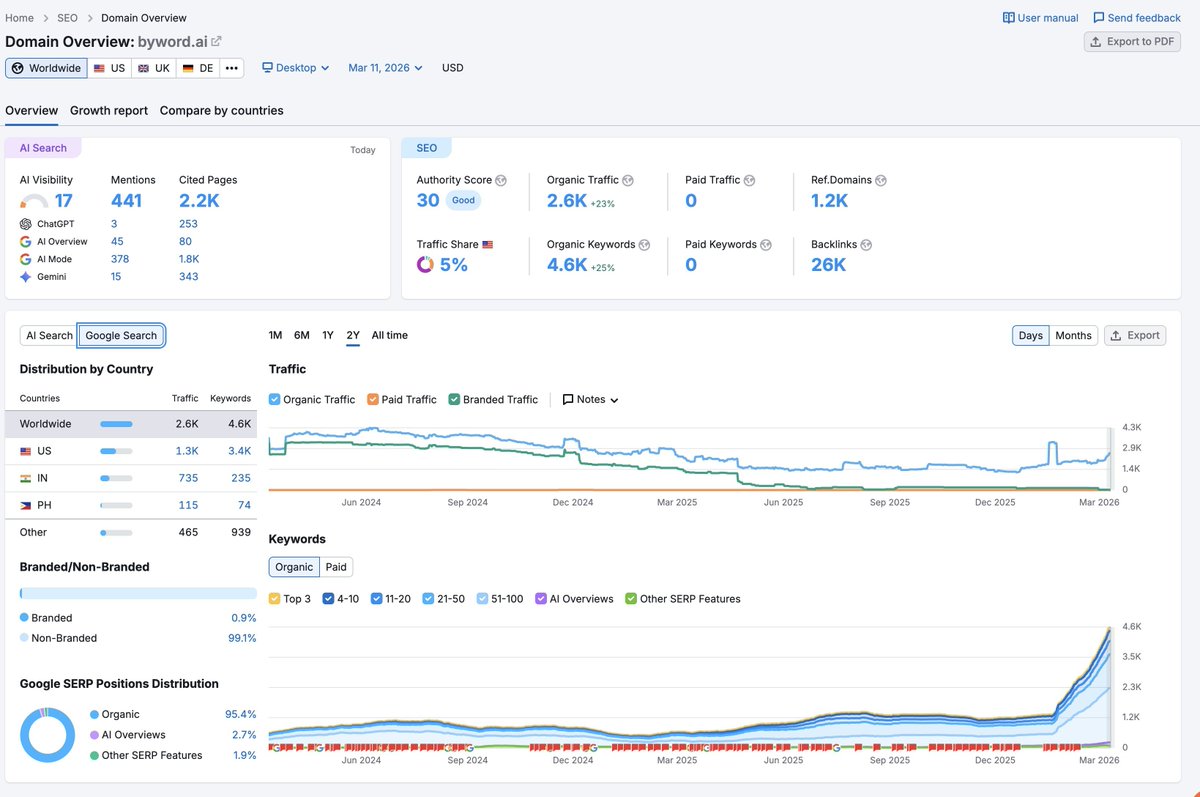
Task: Click Export to PDF button
Action: pyautogui.click(x=1132, y=42)
